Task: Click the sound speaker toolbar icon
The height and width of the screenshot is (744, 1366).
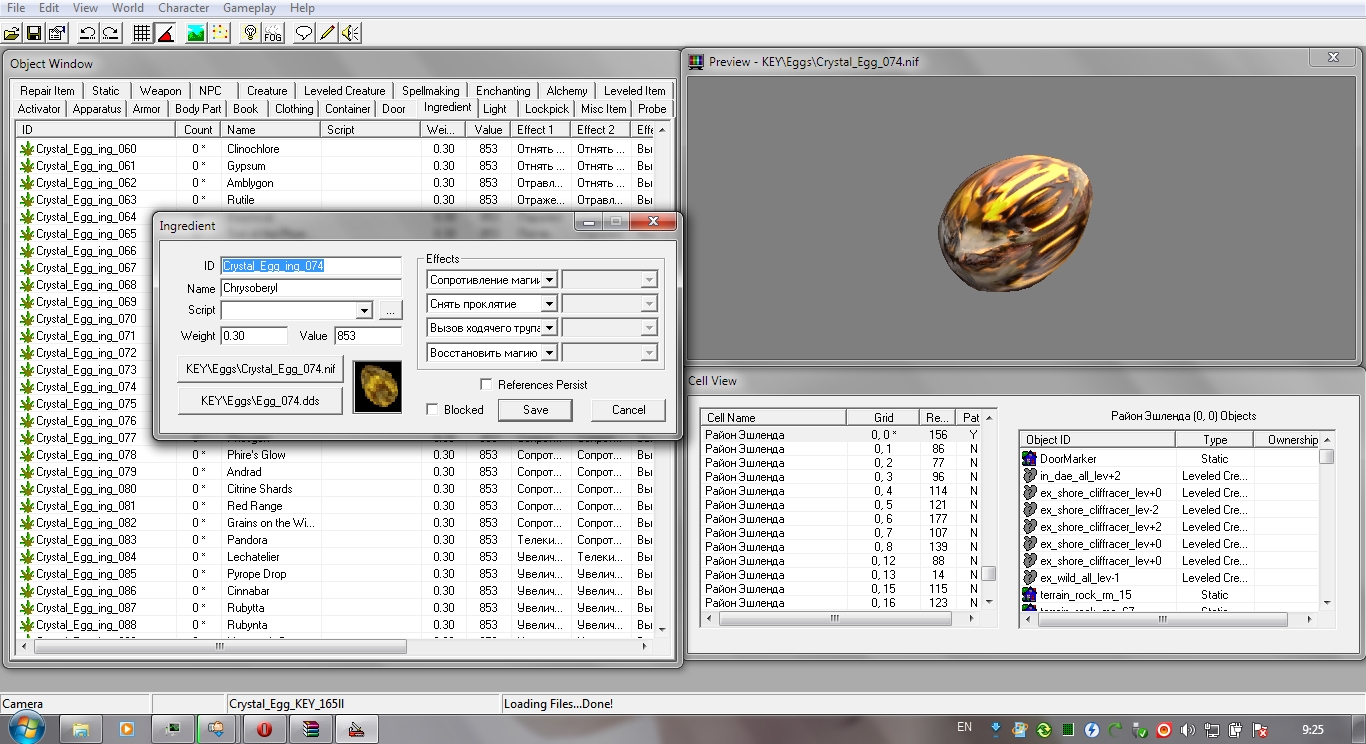Action: click(x=350, y=33)
